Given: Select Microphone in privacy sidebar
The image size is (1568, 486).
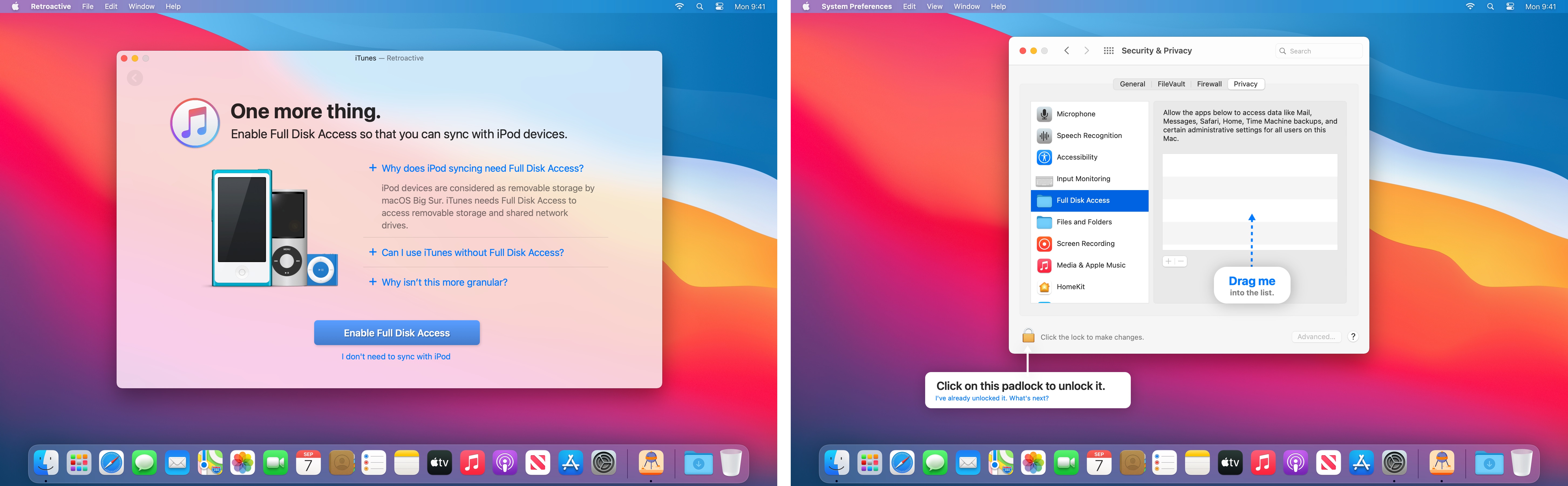Looking at the screenshot, I should pos(1075,114).
